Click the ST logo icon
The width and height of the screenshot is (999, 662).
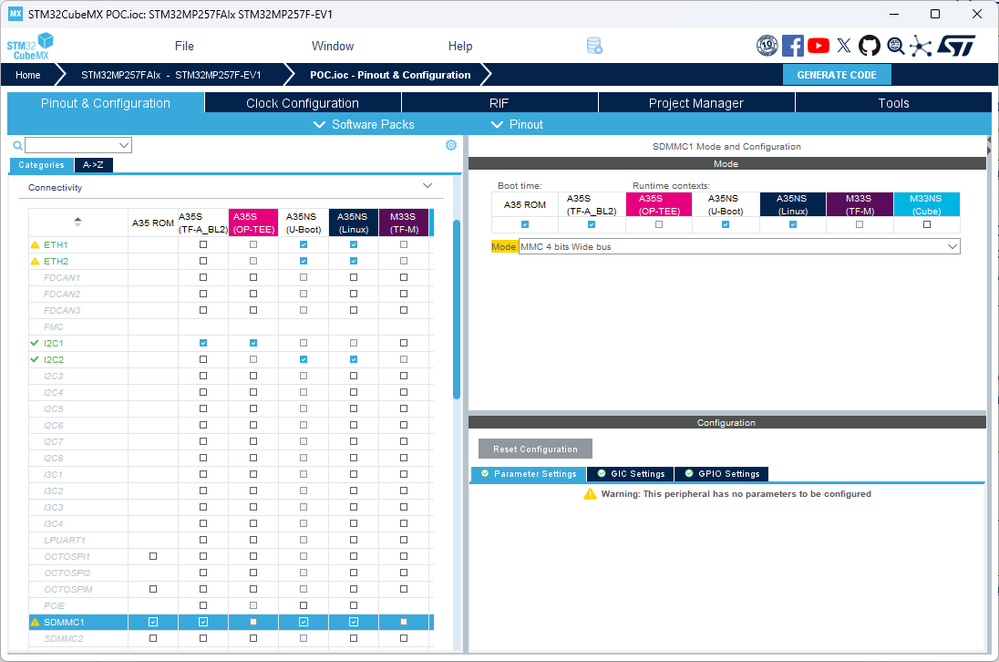(956, 46)
